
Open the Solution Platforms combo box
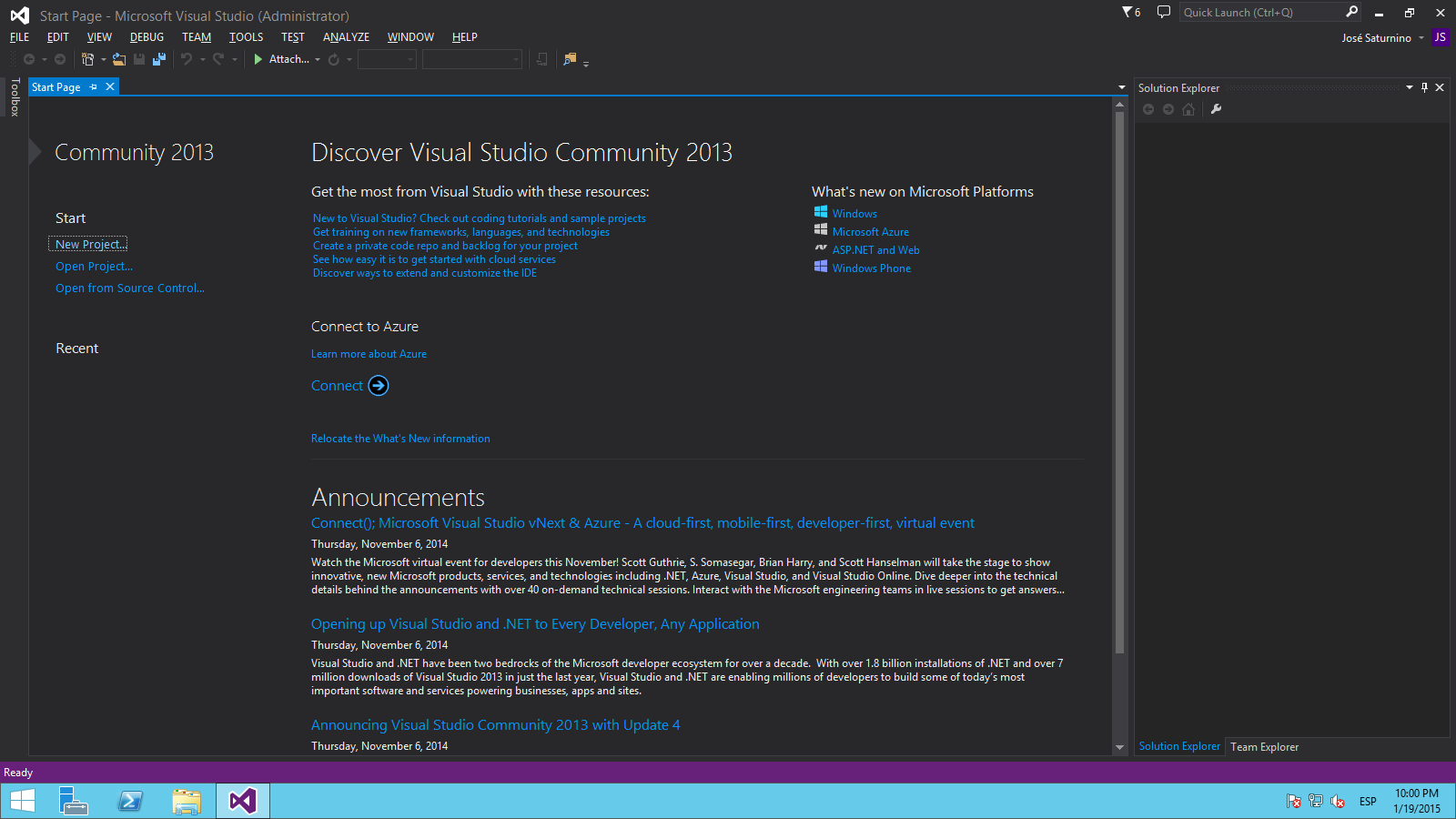point(472,59)
